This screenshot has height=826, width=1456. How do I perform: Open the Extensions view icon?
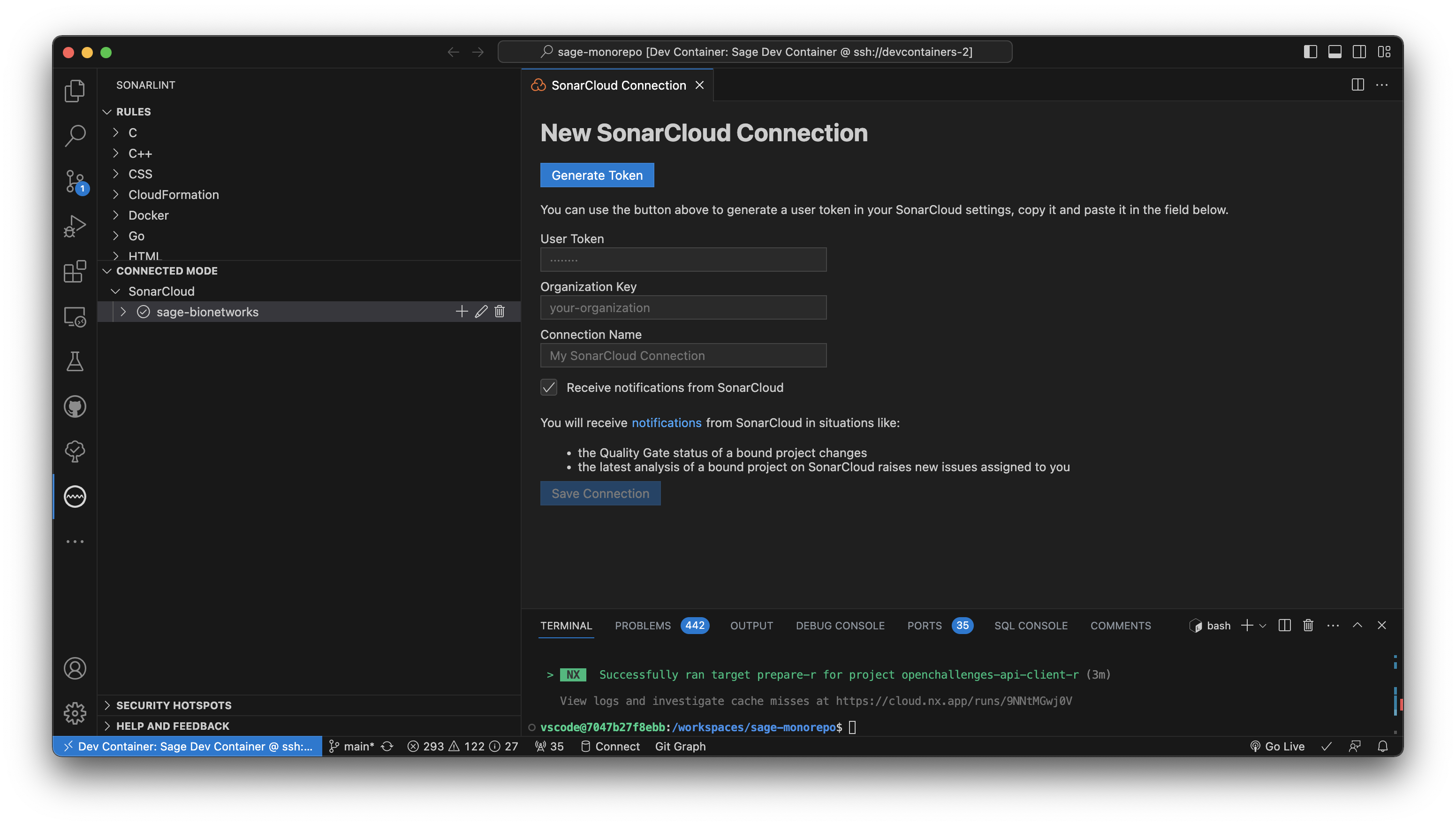[x=74, y=272]
